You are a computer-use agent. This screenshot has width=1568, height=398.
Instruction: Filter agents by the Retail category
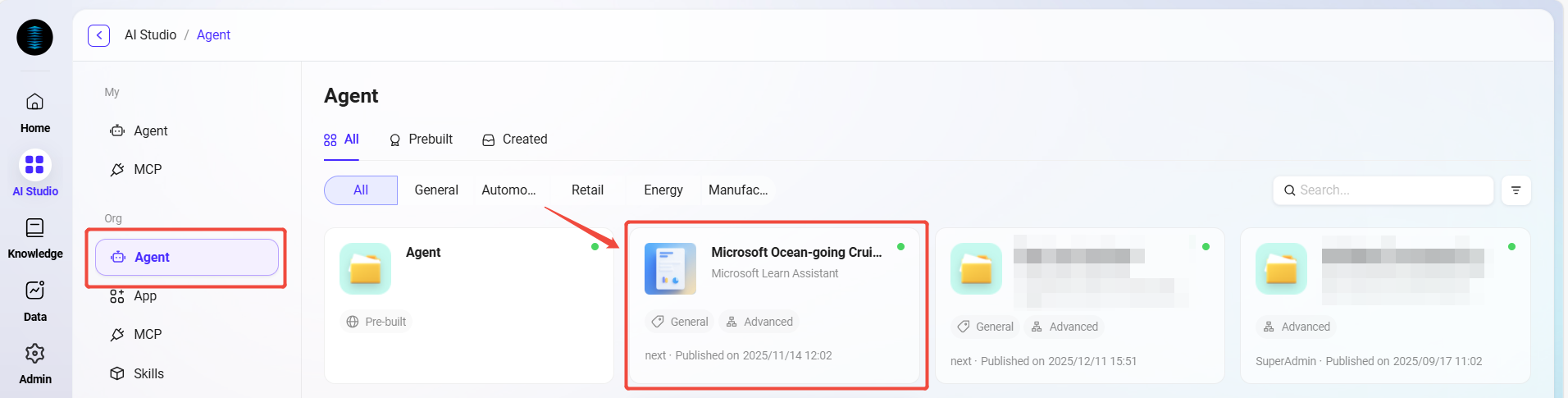click(587, 190)
